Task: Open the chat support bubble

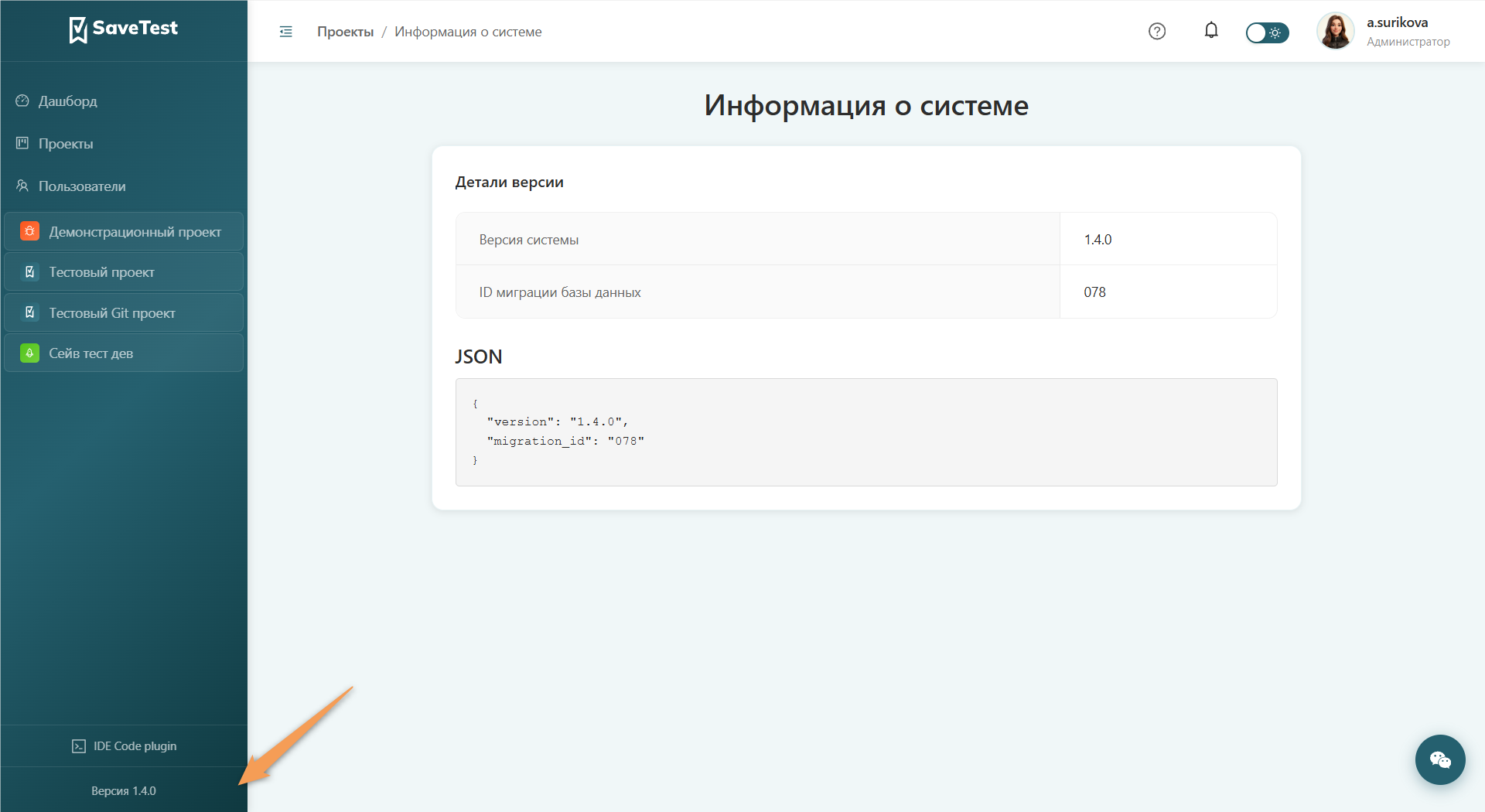Action: [x=1440, y=759]
